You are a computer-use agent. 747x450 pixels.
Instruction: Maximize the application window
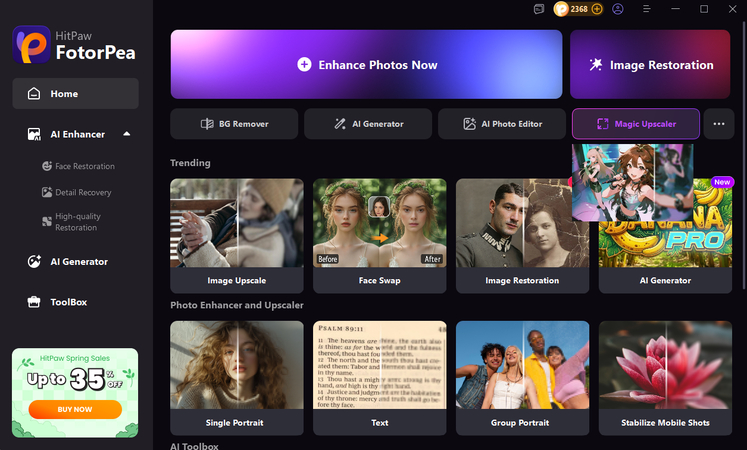704,9
